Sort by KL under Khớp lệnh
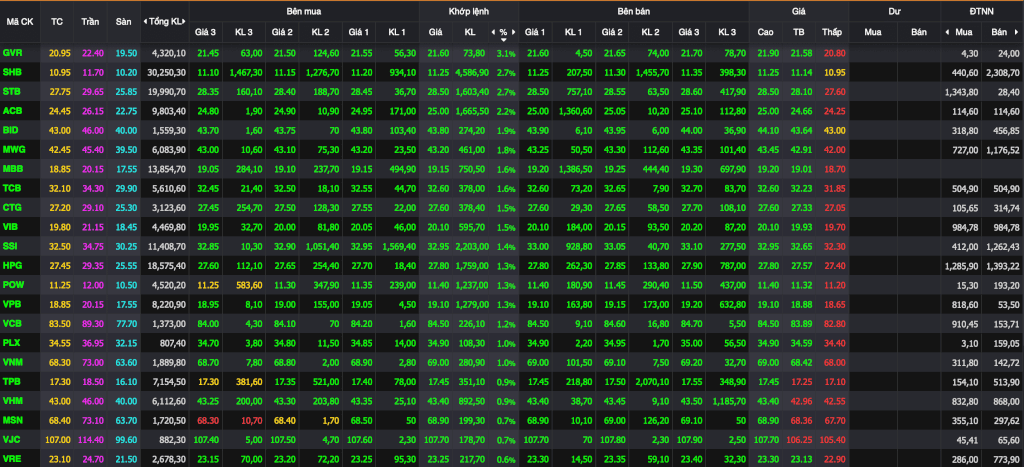Viewport: 1024px width, 467px height. click(x=470, y=31)
